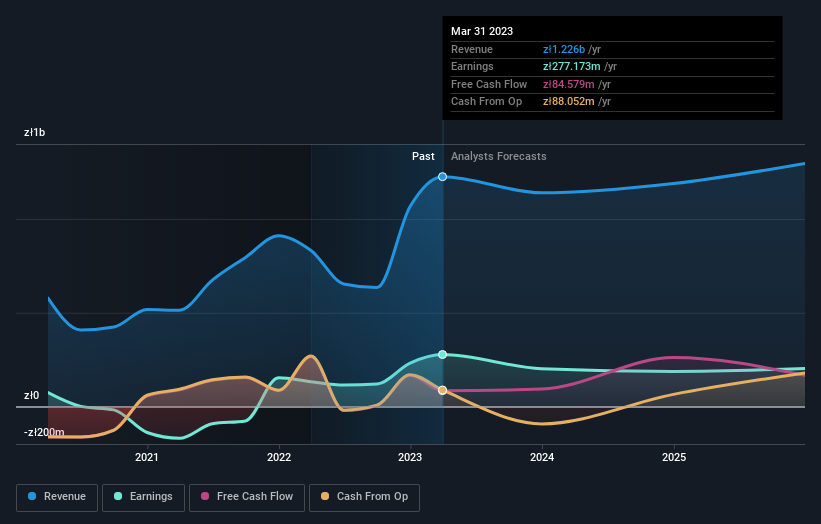Screen dimensions: 821x524
Task: Click the Free Cash Flow tooltip row label
Action: point(489,84)
